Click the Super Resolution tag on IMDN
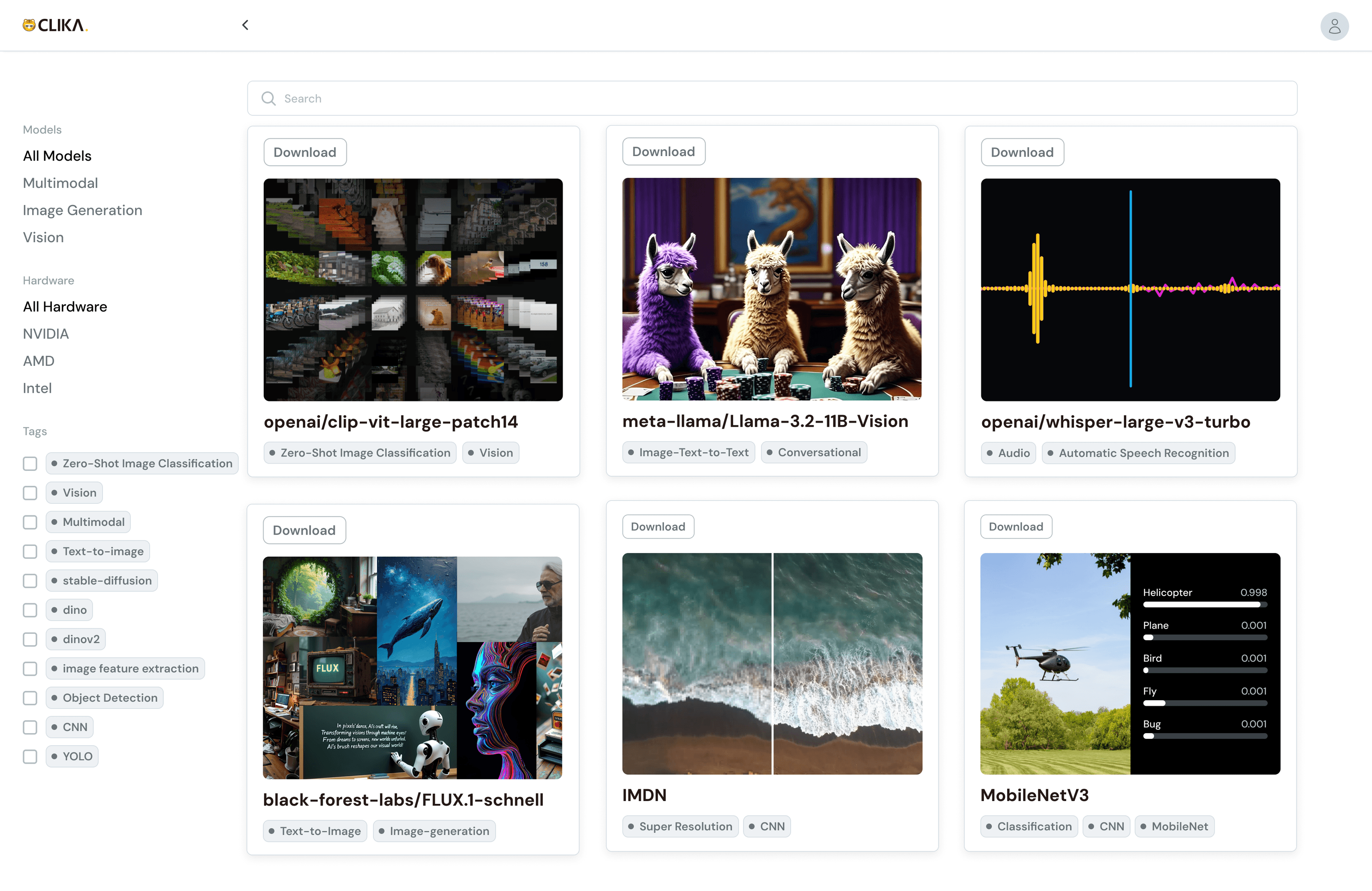 (680, 826)
